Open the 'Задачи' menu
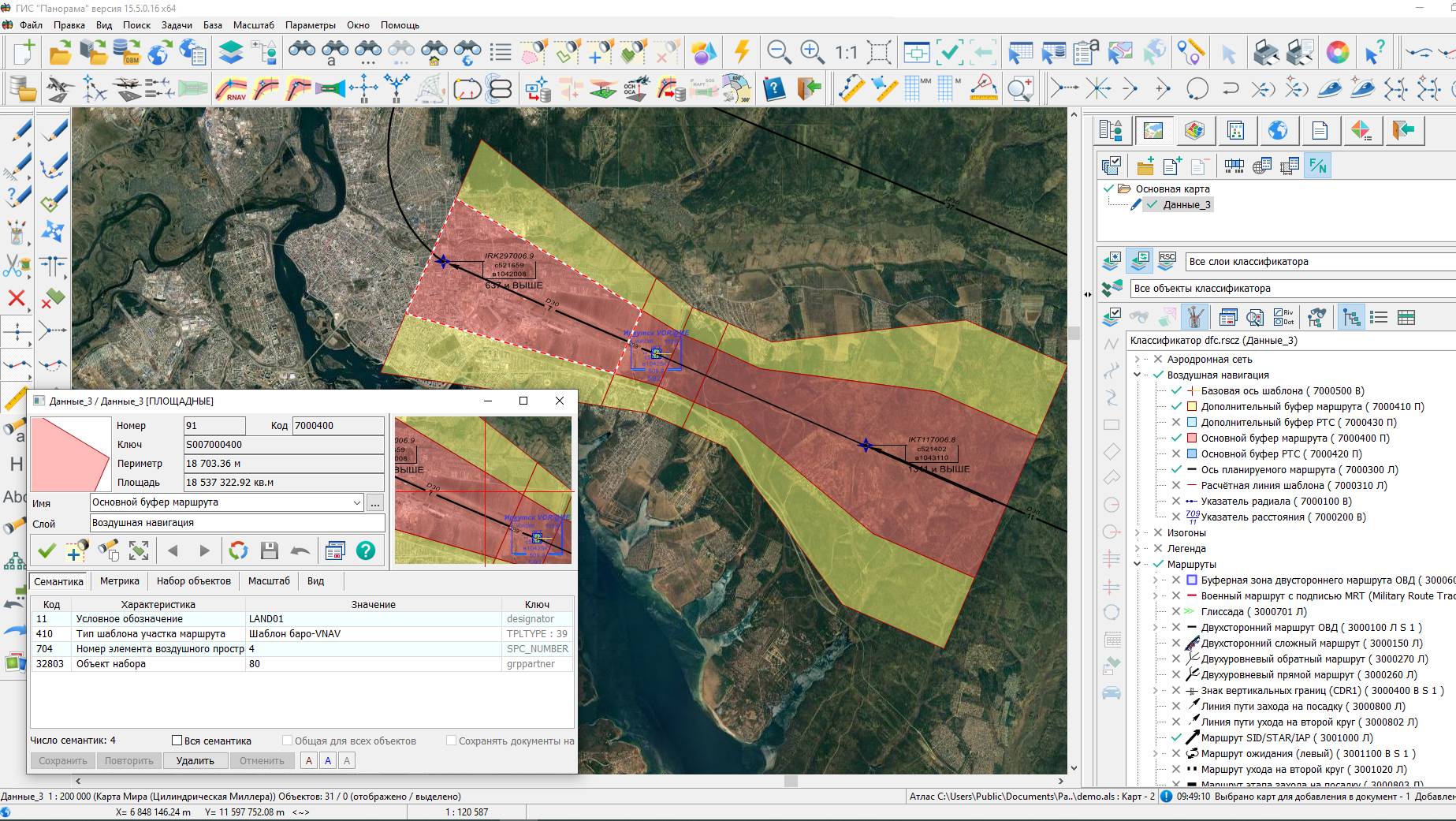Image resolution: width=1456 pixels, height=821 pixels. pos(177,25)
